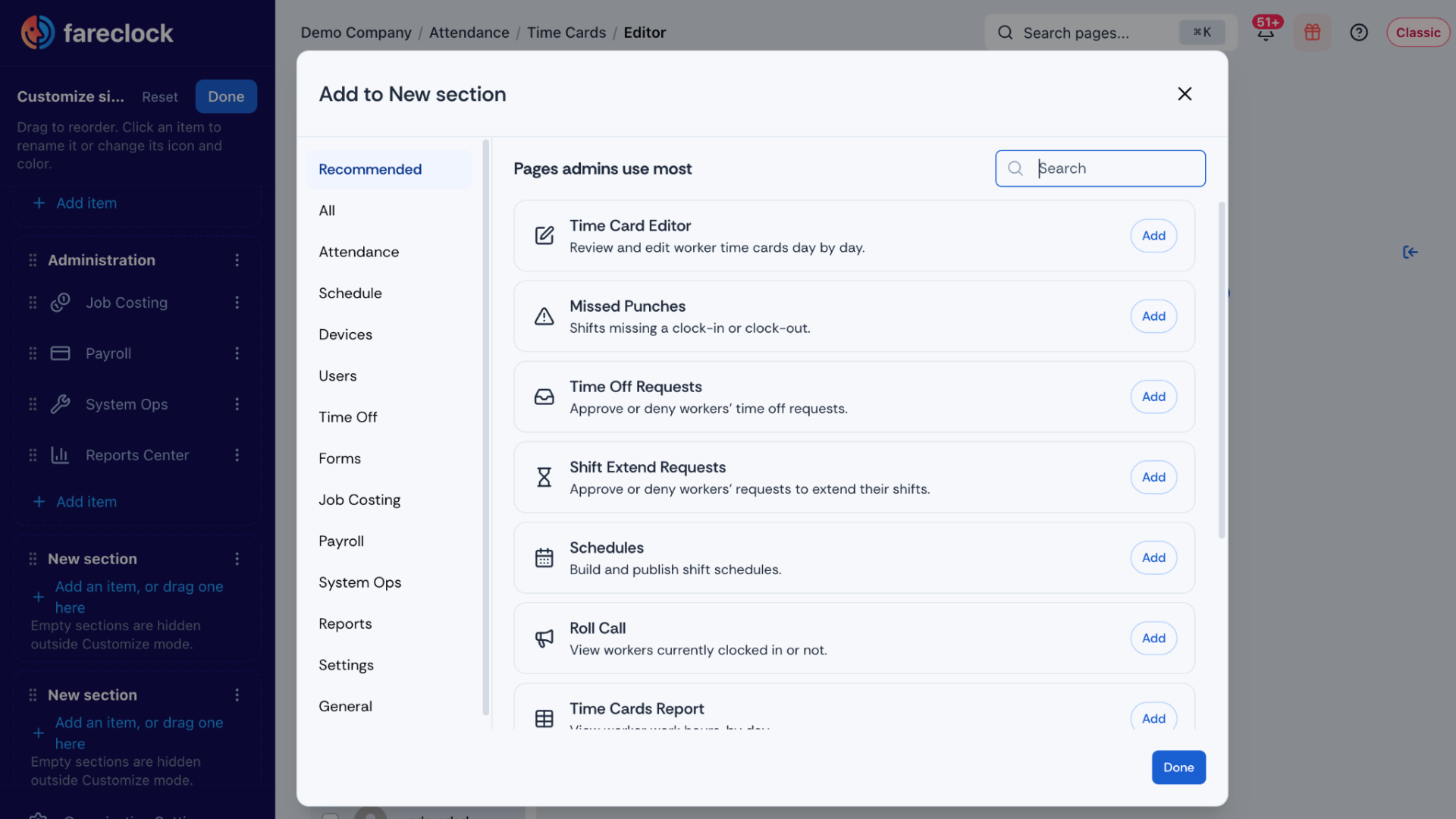The height and width of the screenshot is (819, 1456).
Task: Click the notifications bell icon
Action: [x=1266, y=33]
